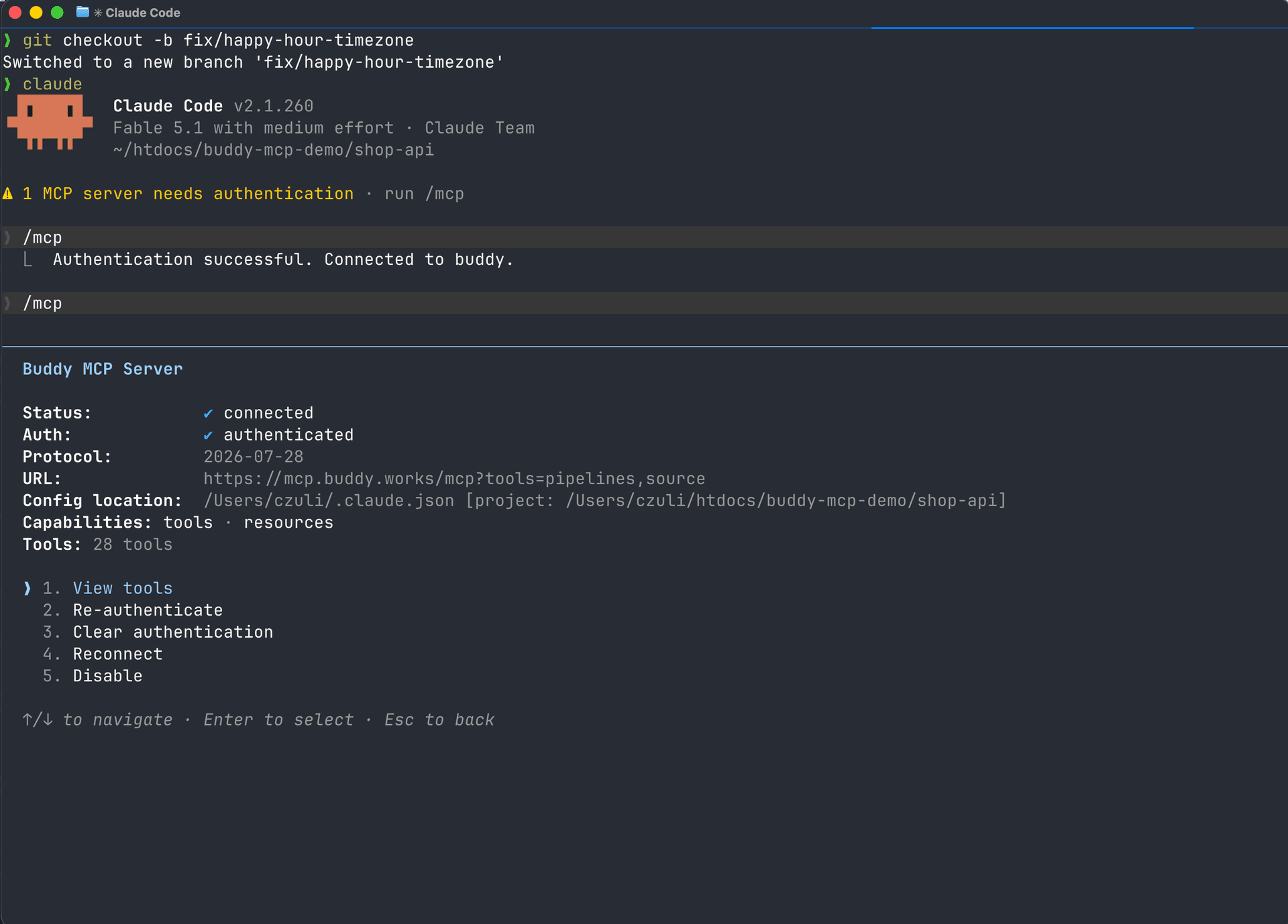Click the Protocol date 2026-07-28
1288x924 pixels.
click(254, 457)
